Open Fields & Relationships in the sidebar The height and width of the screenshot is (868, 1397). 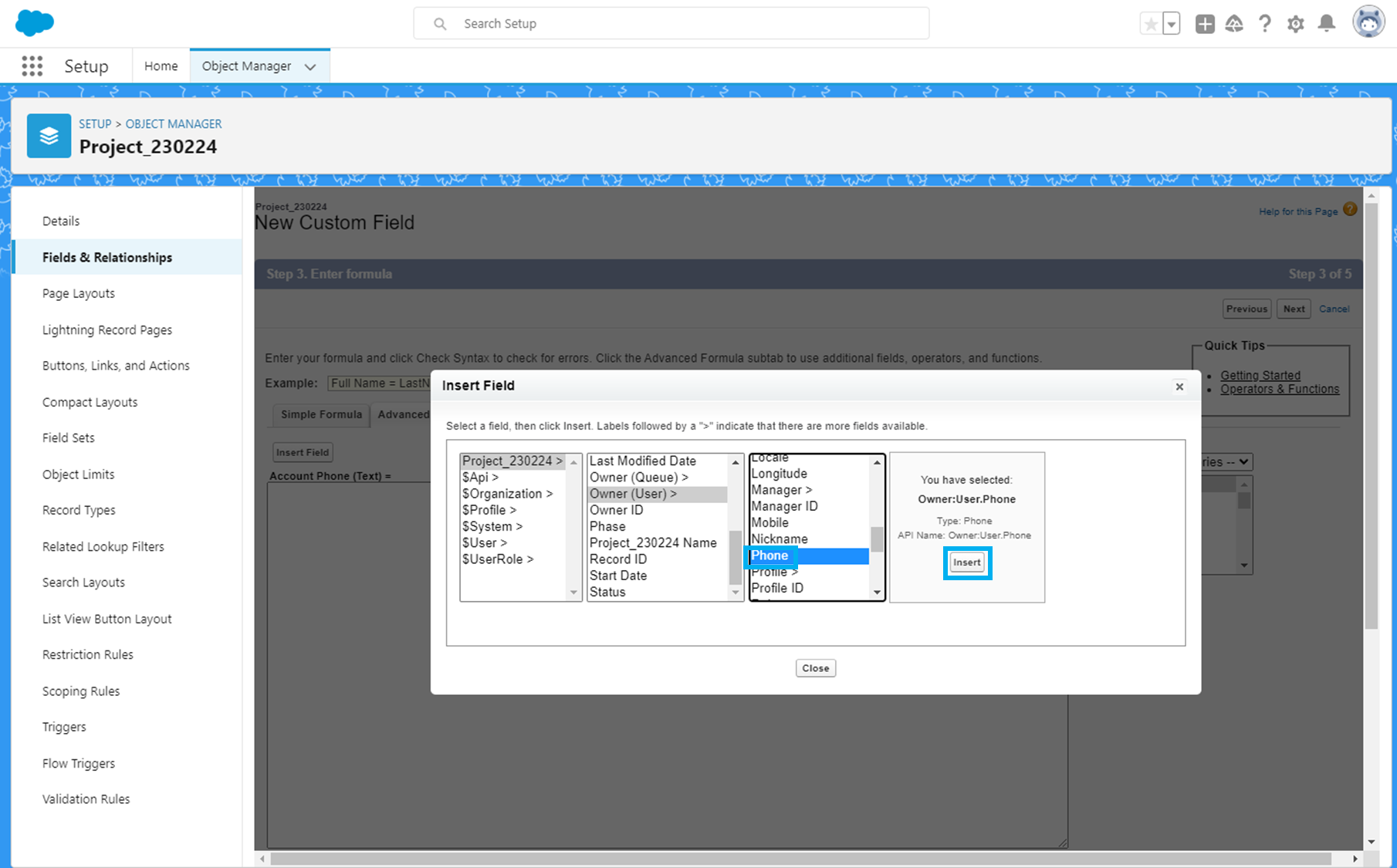127,257
